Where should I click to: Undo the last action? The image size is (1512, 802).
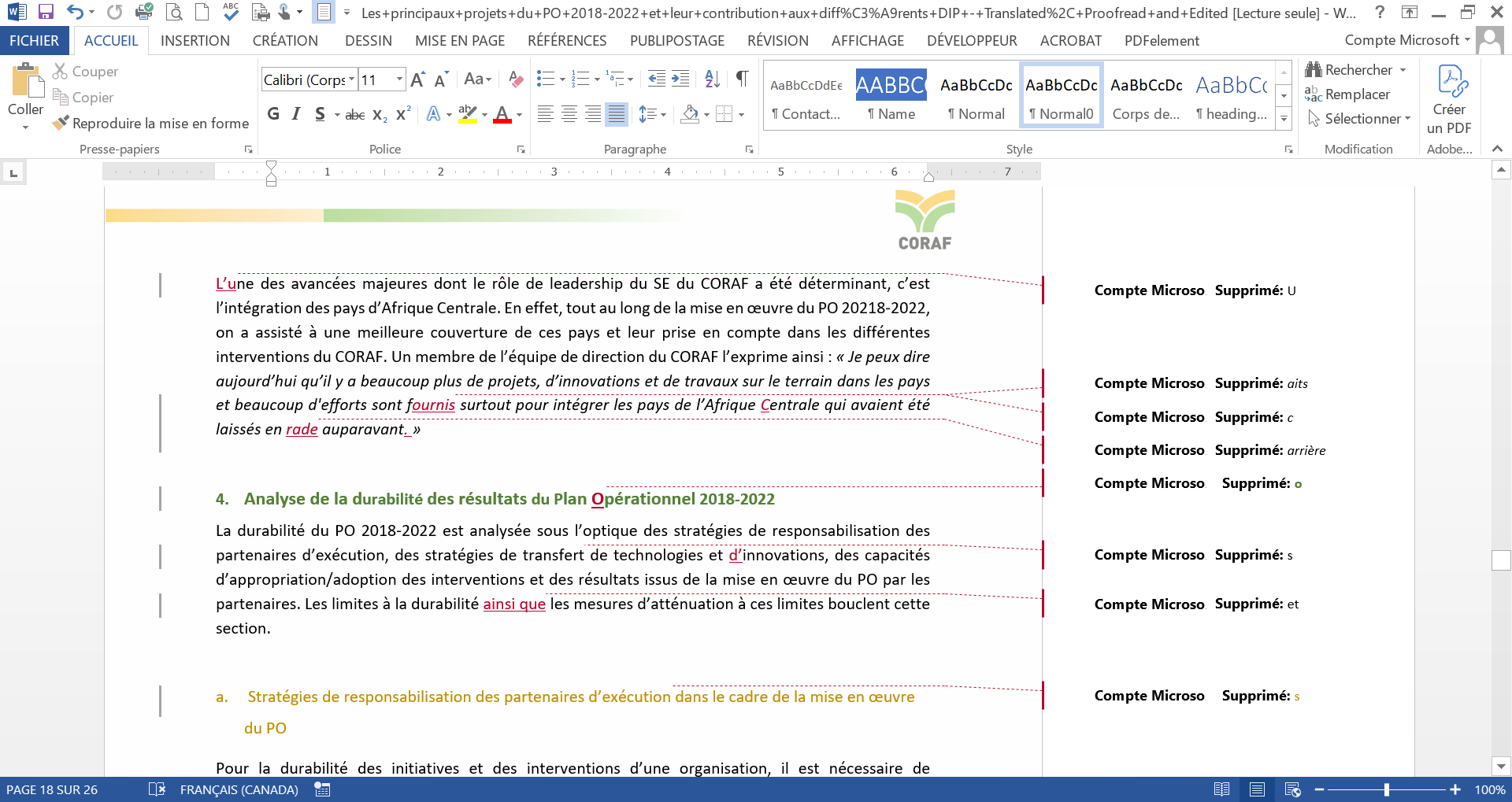[x=75, y=12]
